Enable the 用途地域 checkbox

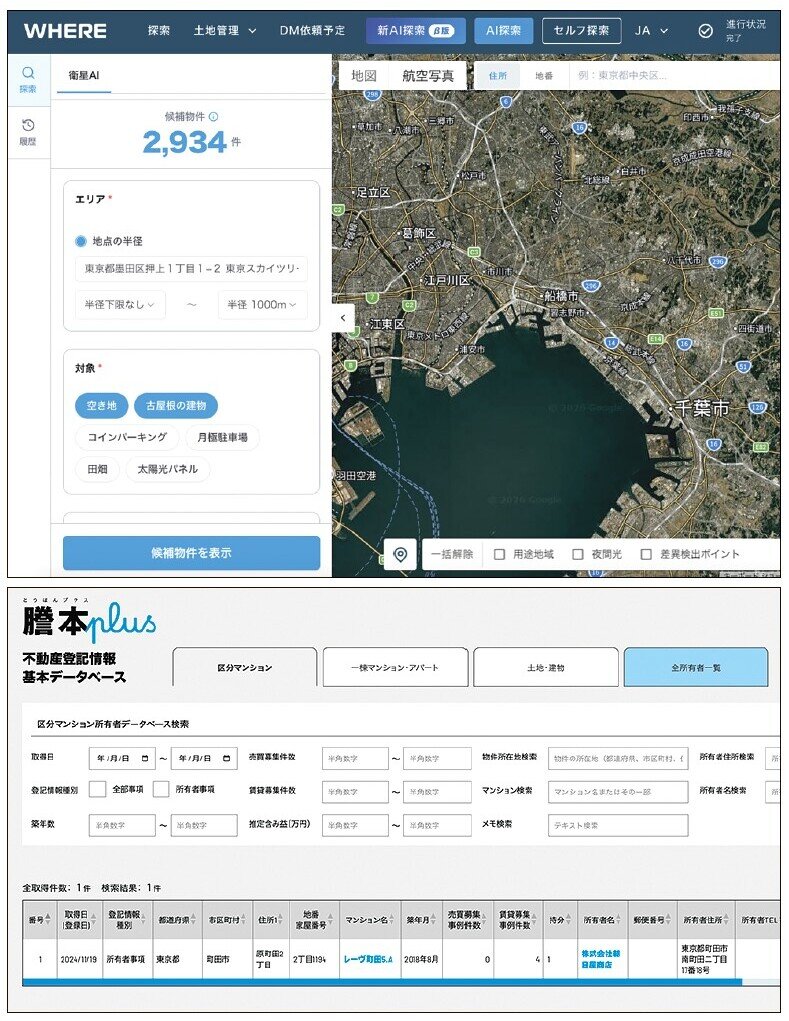pyautogui.click(x=499, y=554)
